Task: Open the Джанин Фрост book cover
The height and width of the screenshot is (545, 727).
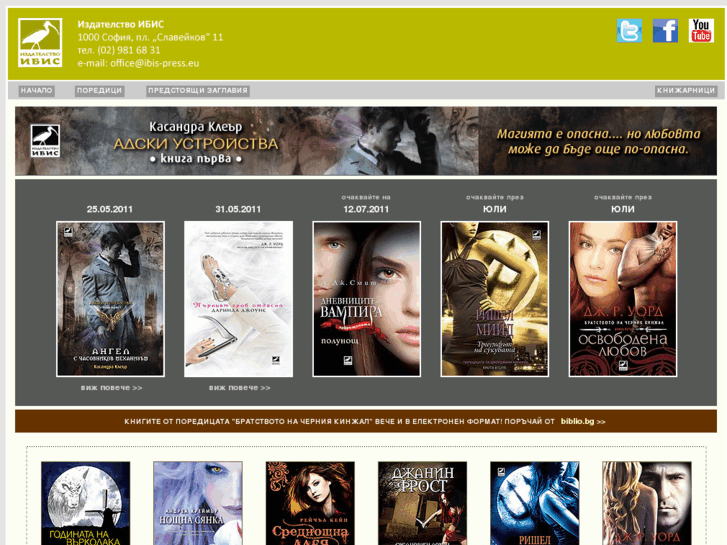Action: [x=422, y=503]
